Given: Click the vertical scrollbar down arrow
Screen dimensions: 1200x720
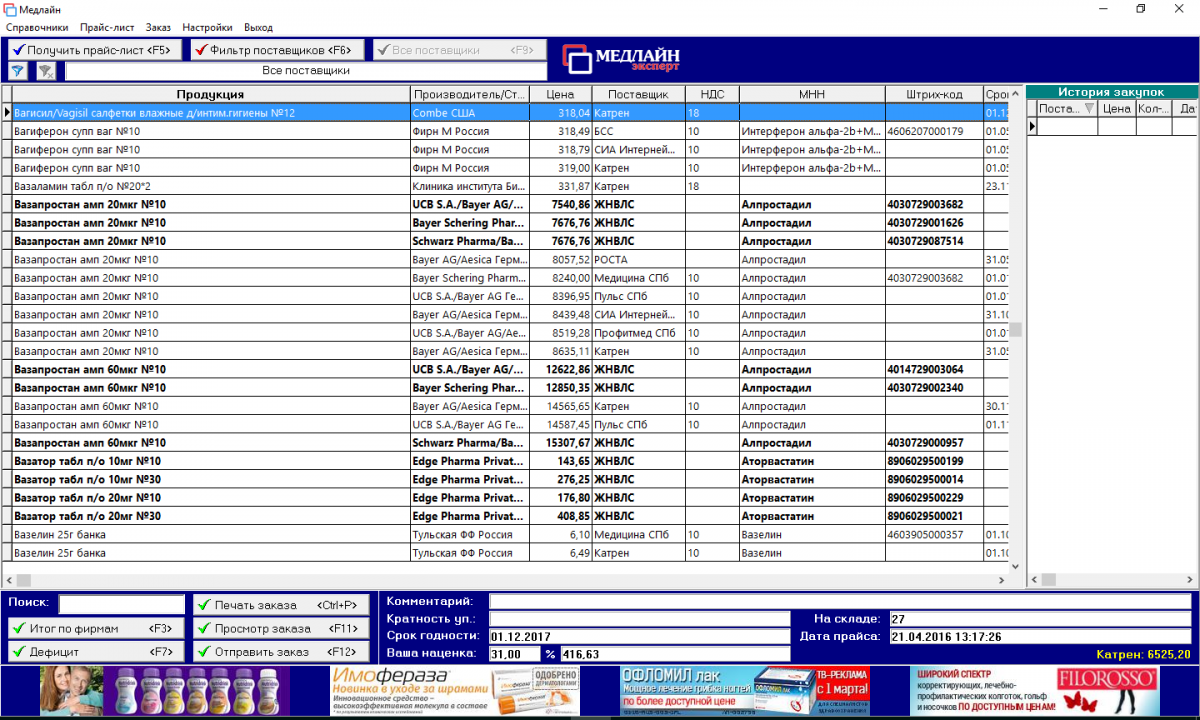Looking at the screenshot, I should tap(1015, 566).
